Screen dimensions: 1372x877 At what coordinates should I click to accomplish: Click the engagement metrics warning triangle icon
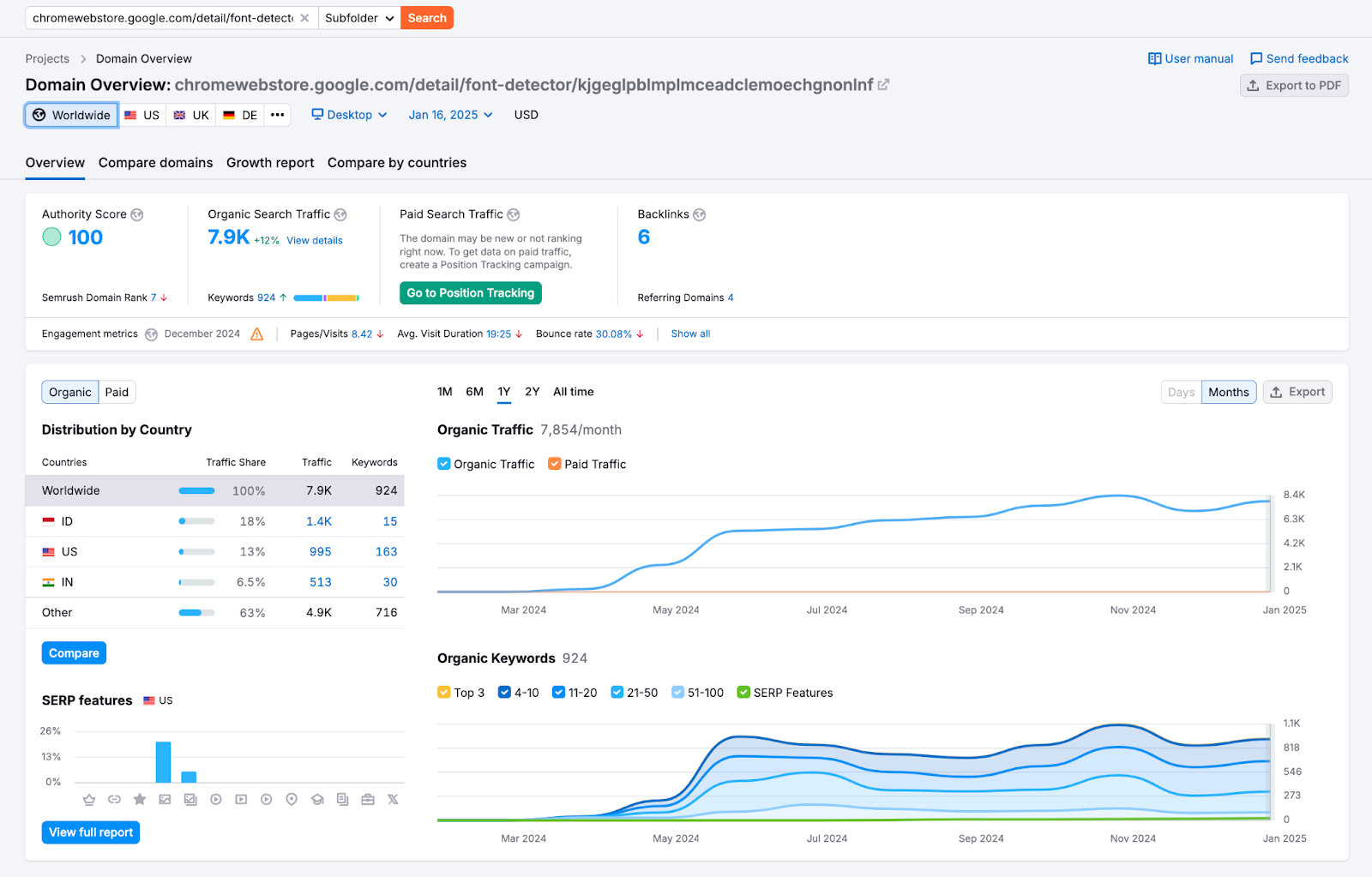257,334
